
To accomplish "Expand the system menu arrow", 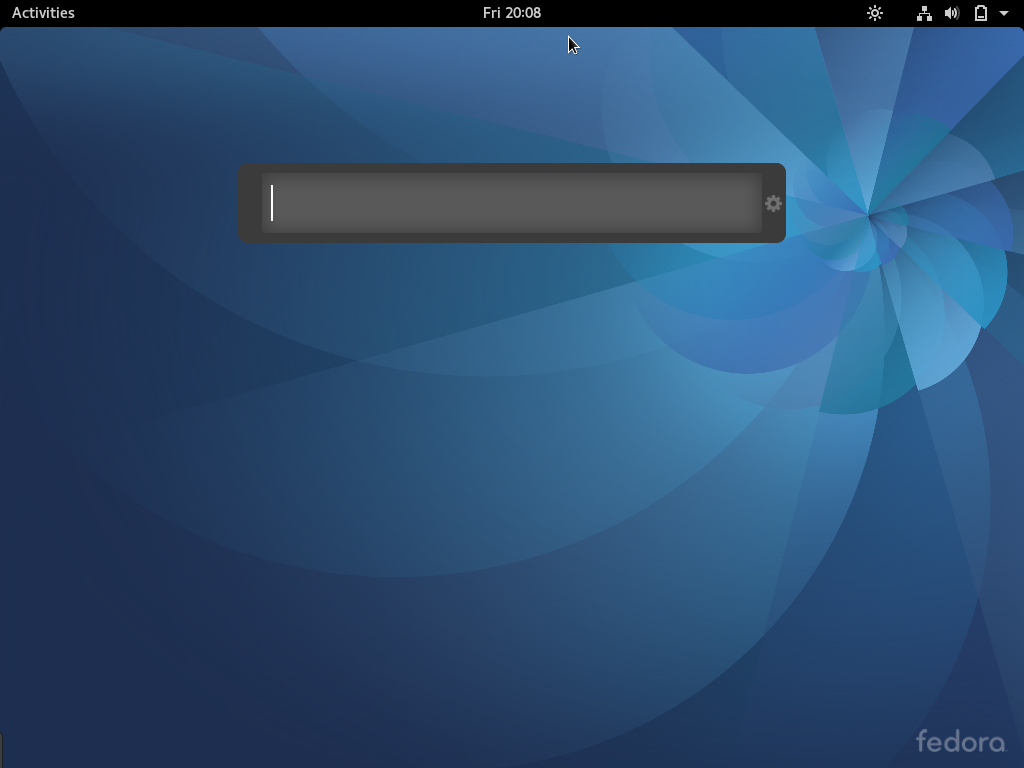I will pos(1004,13).
